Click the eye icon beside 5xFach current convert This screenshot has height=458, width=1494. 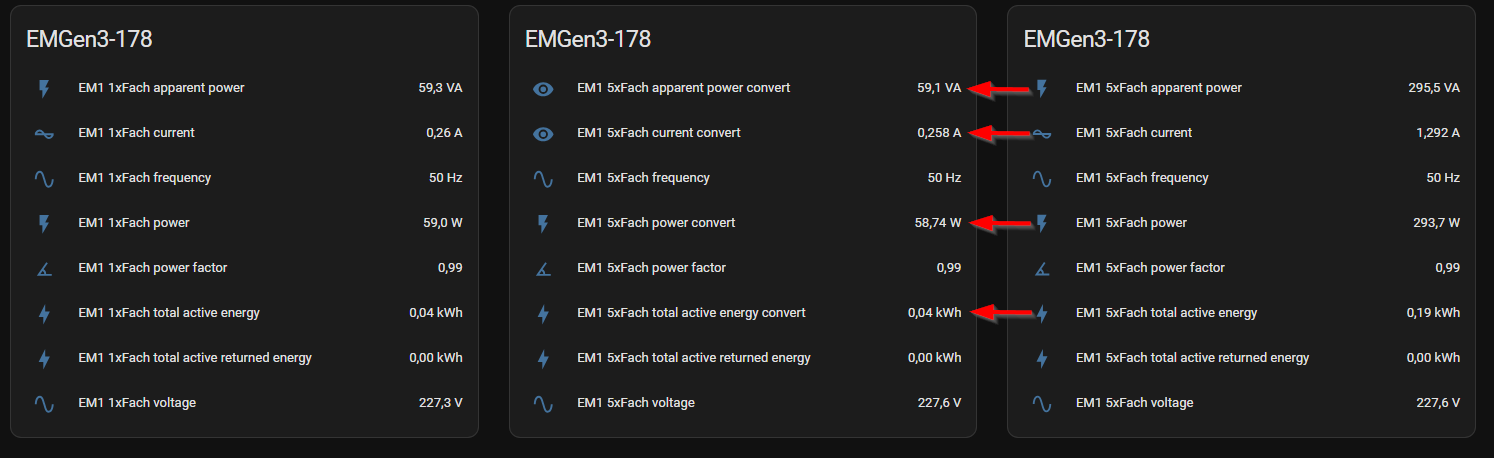coord(543,133)
